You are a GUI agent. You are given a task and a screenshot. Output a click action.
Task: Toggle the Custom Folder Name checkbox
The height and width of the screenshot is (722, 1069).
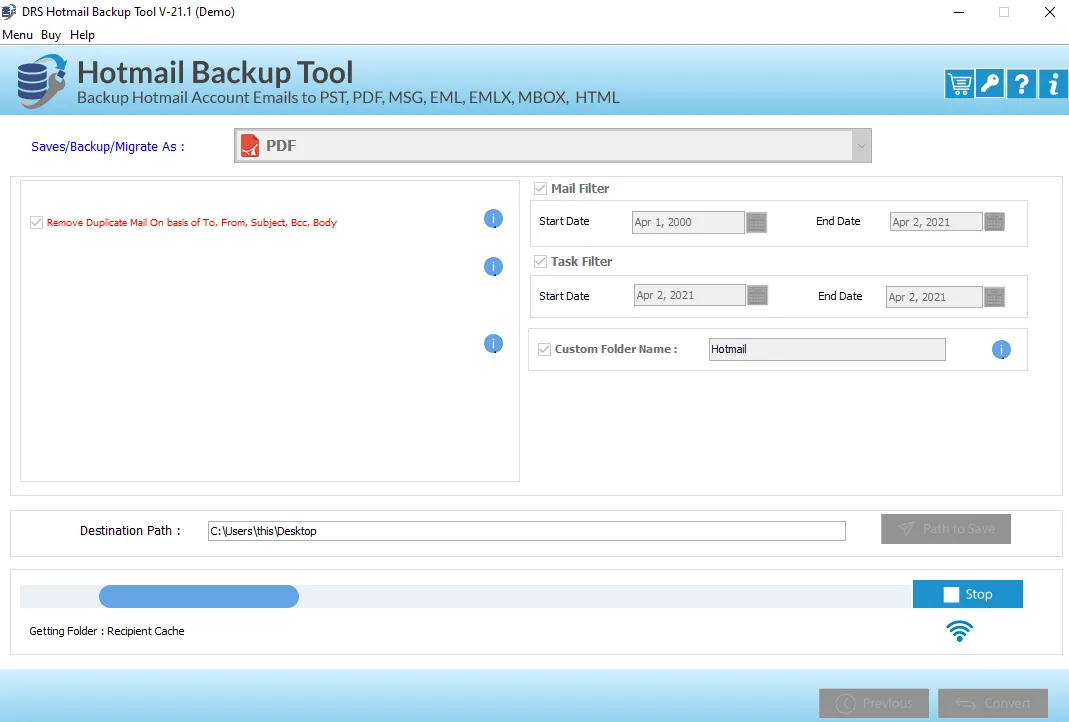[x=544, y=349]
